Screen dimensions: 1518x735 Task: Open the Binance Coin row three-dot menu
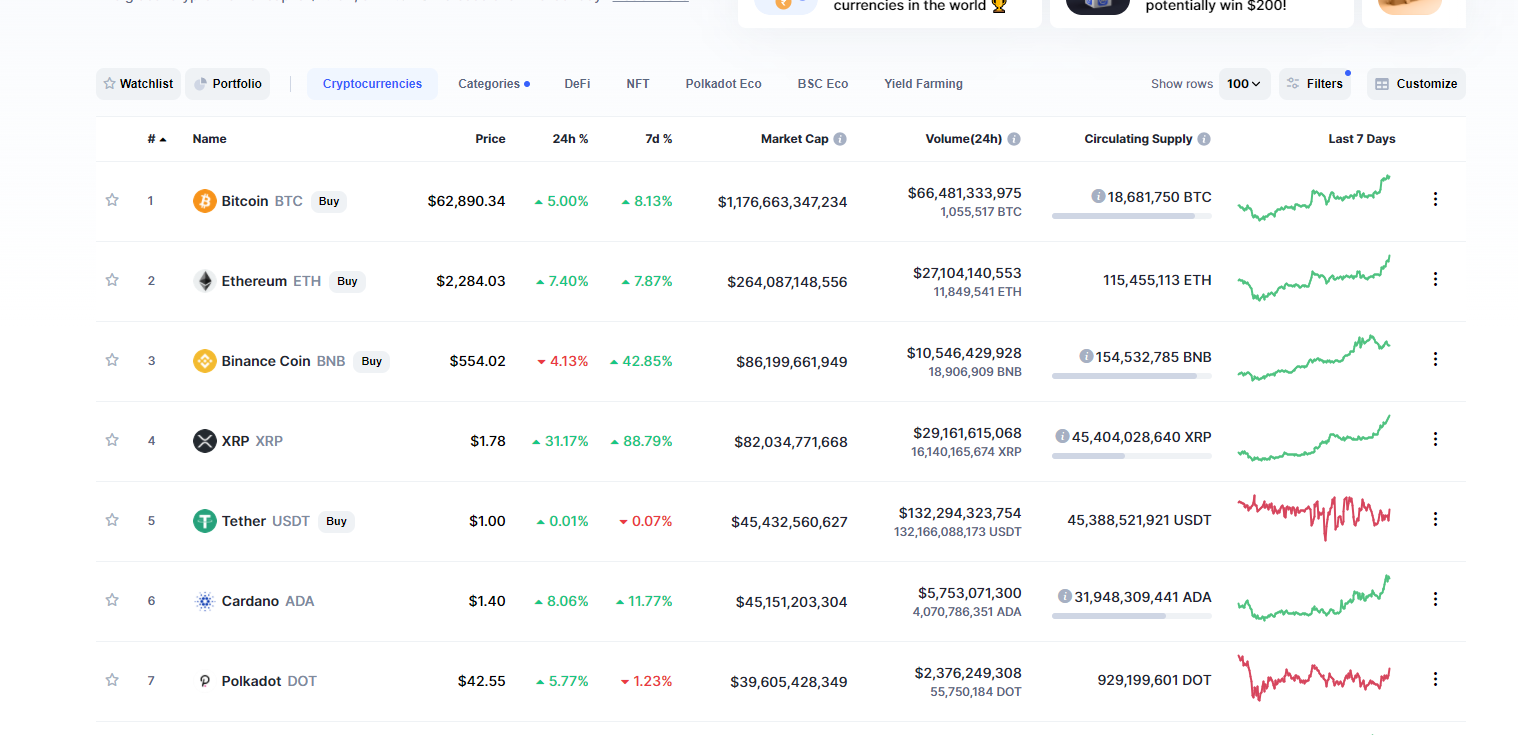tap(1435, 359)
